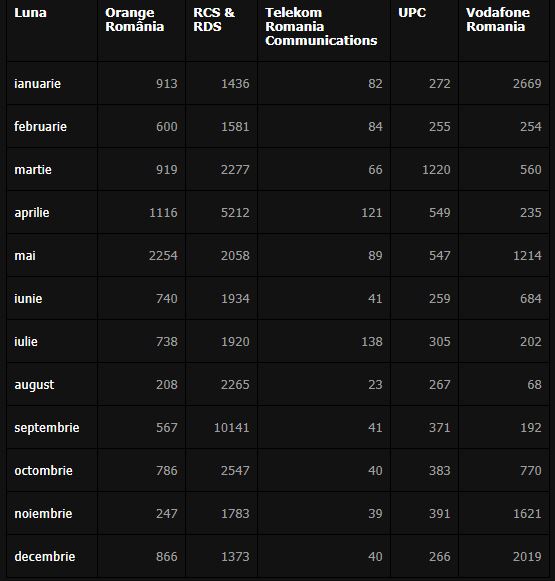The width and height of the screenshot is (555, 581).
Task: Select the 1220 UPC value for martie
Action: pos(436,170)
